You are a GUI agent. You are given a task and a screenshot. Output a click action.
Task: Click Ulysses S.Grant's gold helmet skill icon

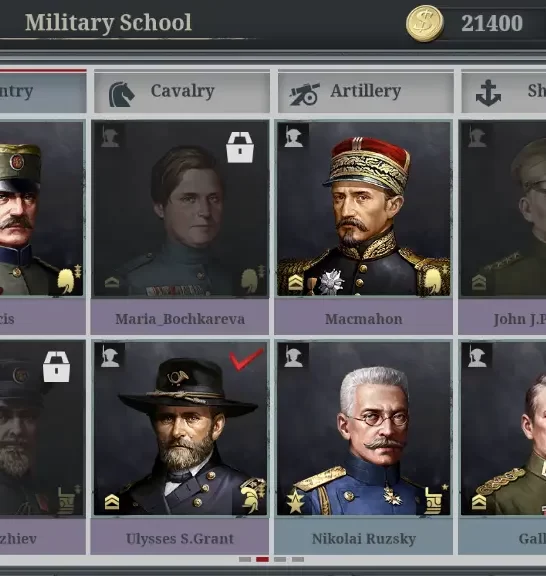click(252, 496)
